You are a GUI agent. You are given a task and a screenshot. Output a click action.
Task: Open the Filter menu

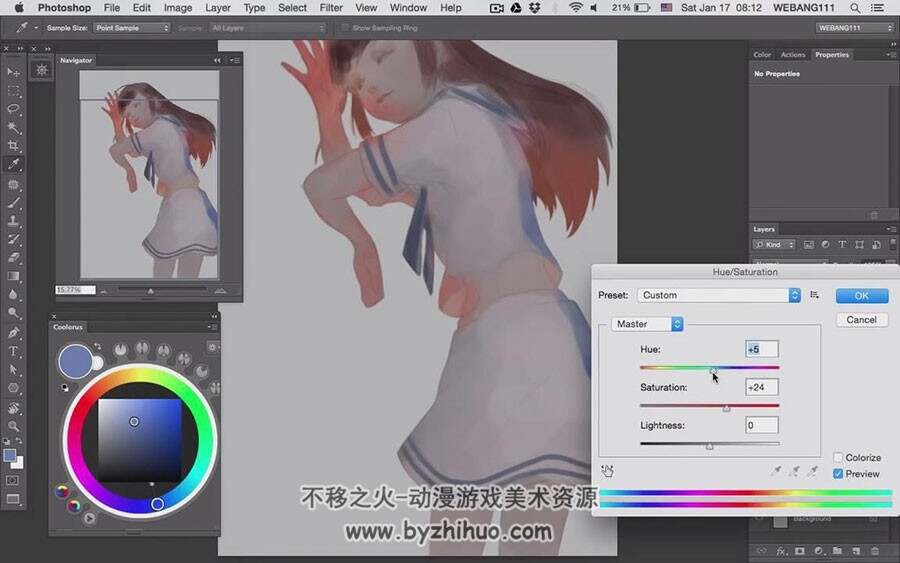click(331, 8)
